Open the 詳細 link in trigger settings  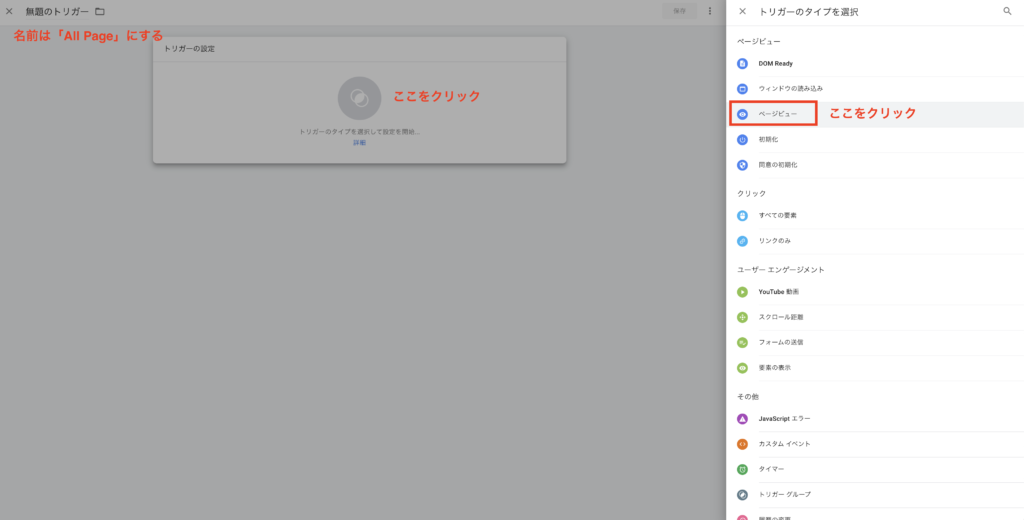(x=359, y=143)
